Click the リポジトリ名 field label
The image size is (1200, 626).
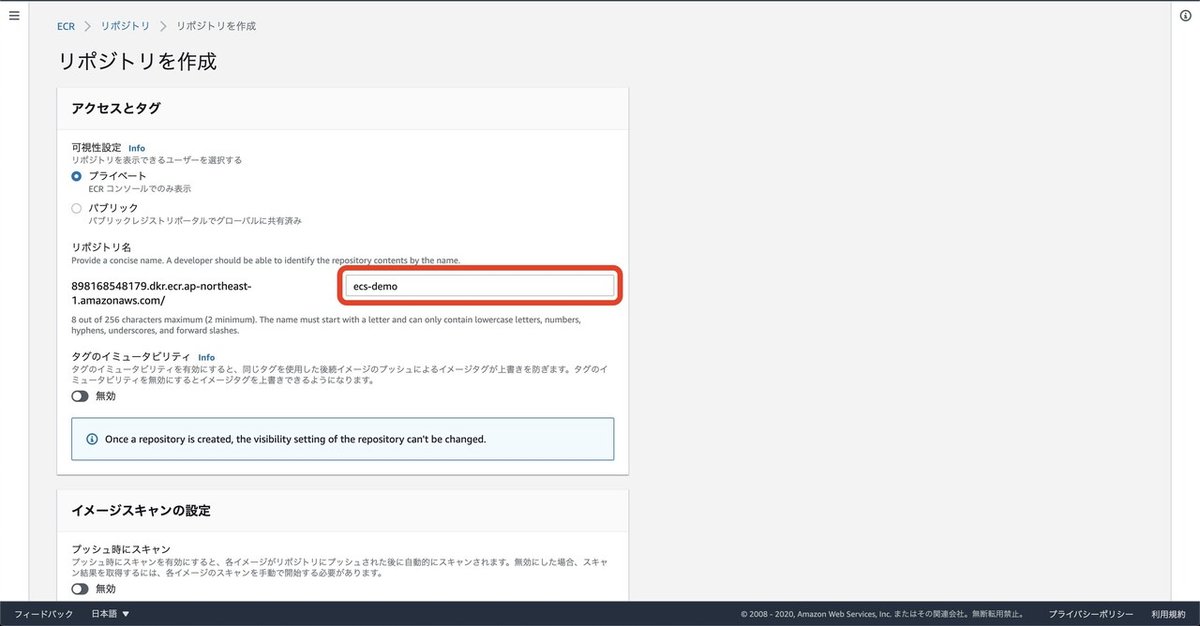click(x=101, y=247)
